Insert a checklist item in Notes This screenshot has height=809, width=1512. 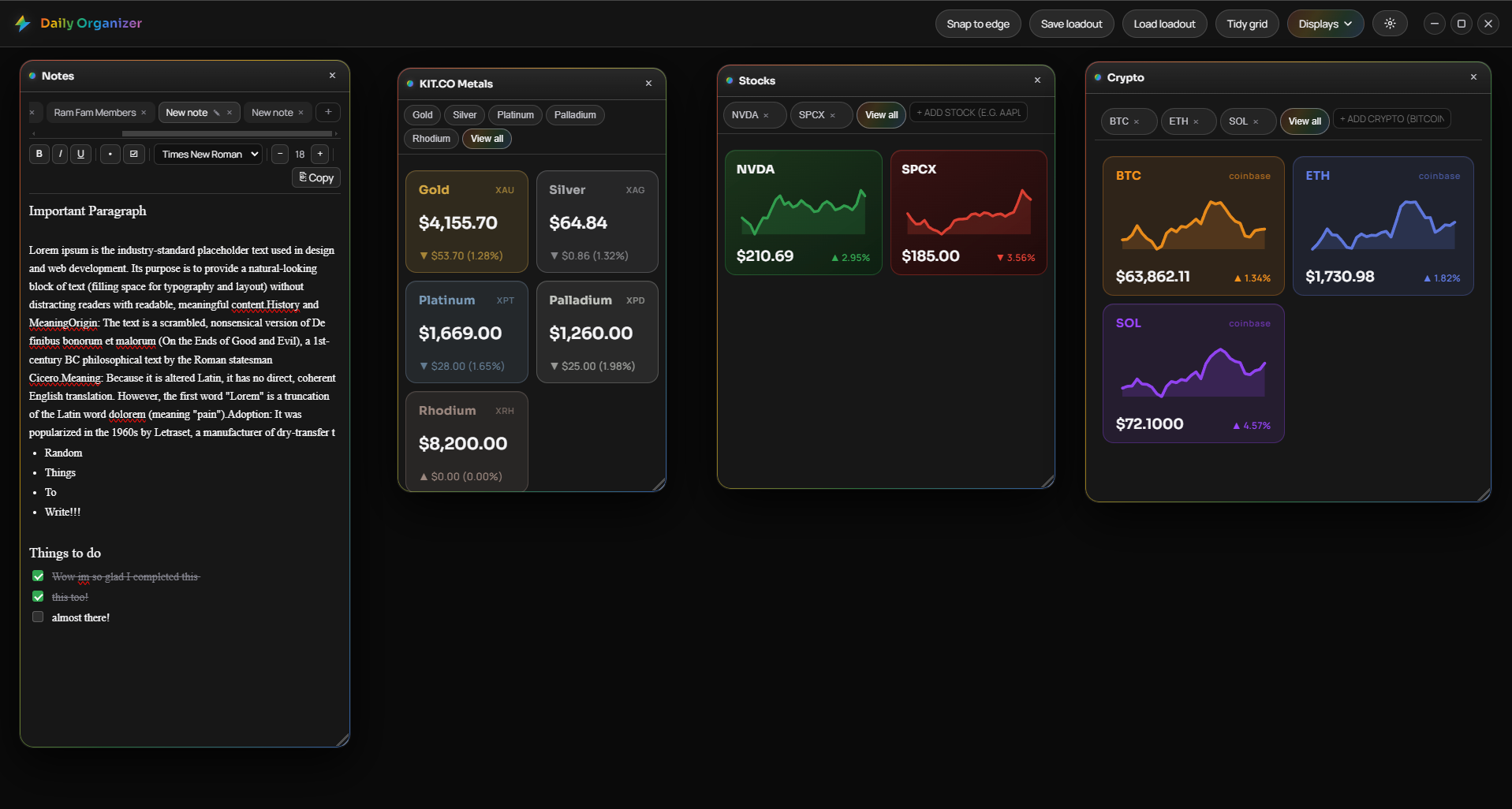point(134,154)
